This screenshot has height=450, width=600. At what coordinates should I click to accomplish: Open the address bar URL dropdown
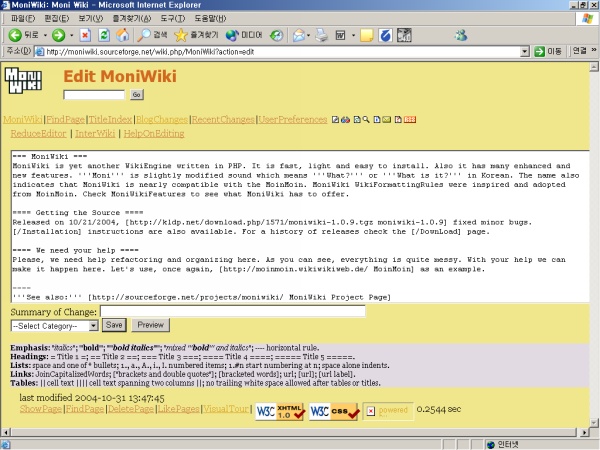point(525,51)
